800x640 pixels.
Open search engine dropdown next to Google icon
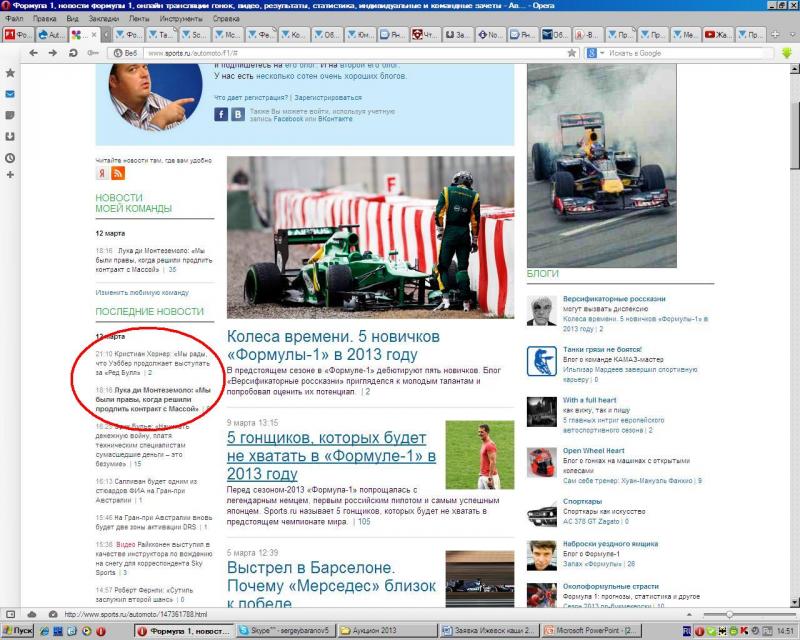[602, 53]
